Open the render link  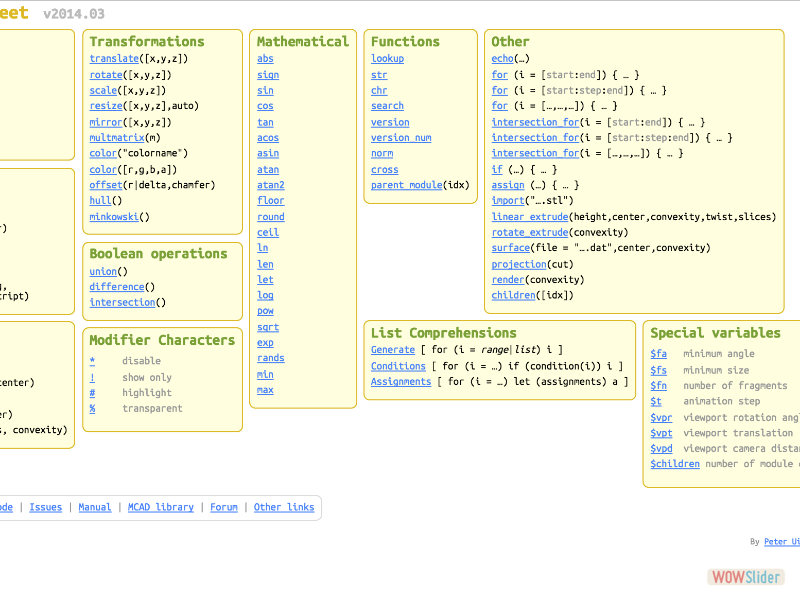508,280
